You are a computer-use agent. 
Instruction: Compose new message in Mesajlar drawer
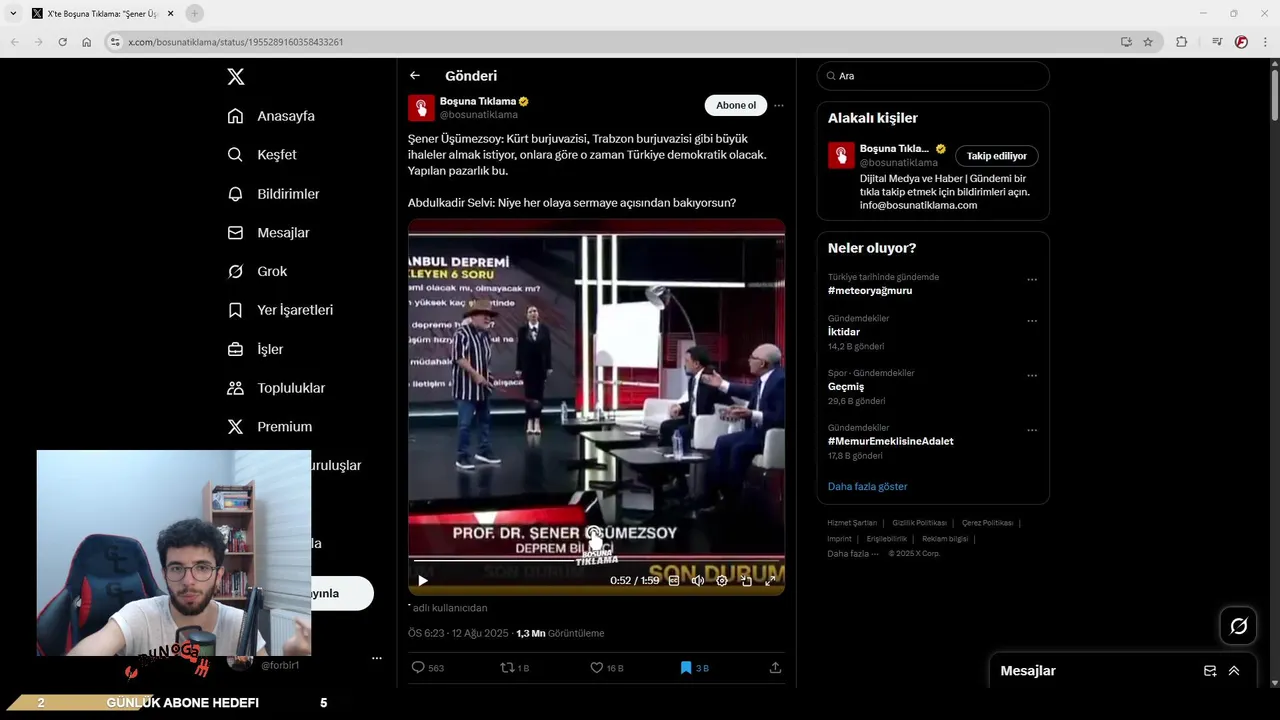1210,671
